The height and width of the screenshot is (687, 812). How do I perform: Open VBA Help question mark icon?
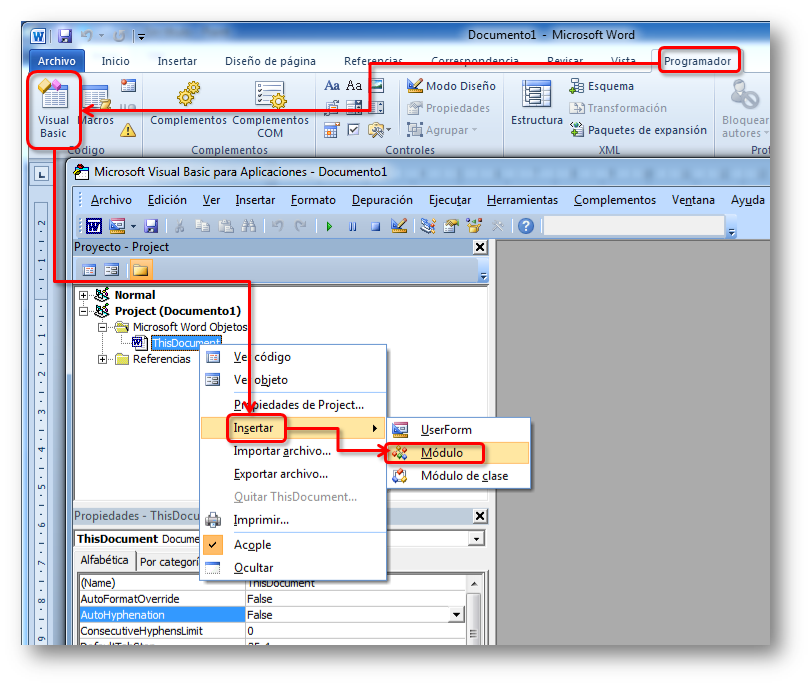click(x=526, y=226)
